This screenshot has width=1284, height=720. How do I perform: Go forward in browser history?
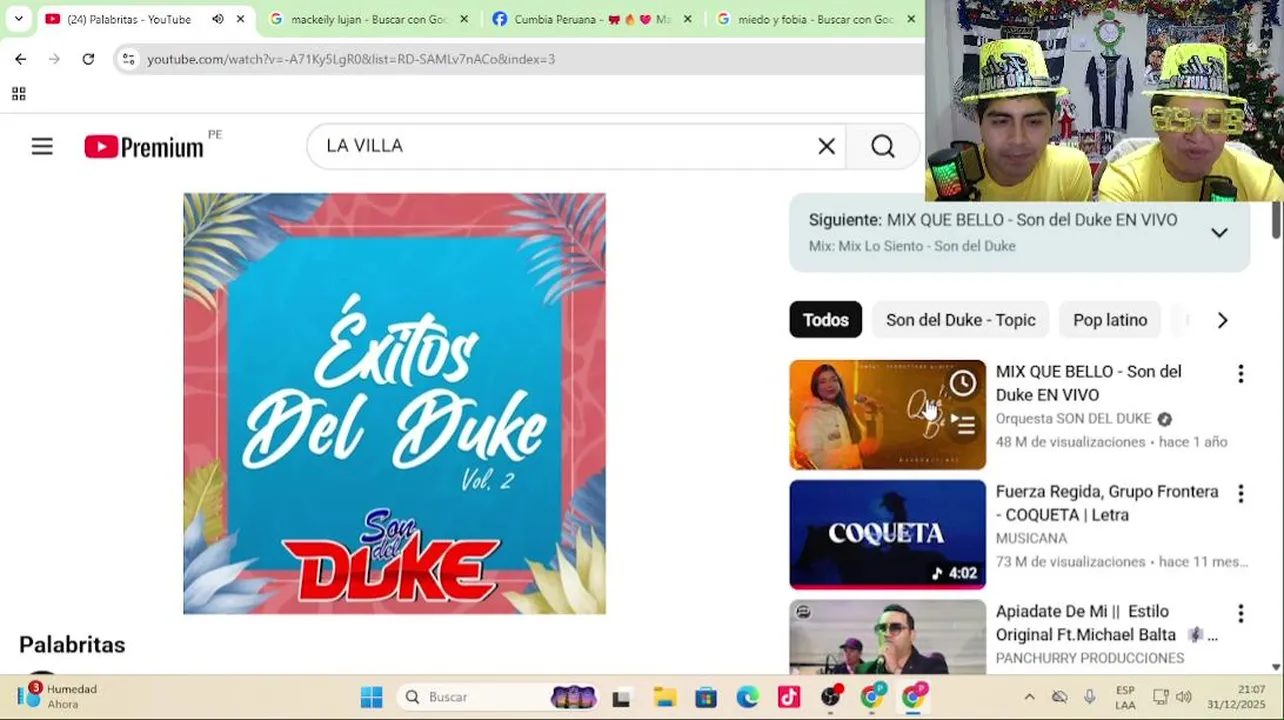point(54,59)
